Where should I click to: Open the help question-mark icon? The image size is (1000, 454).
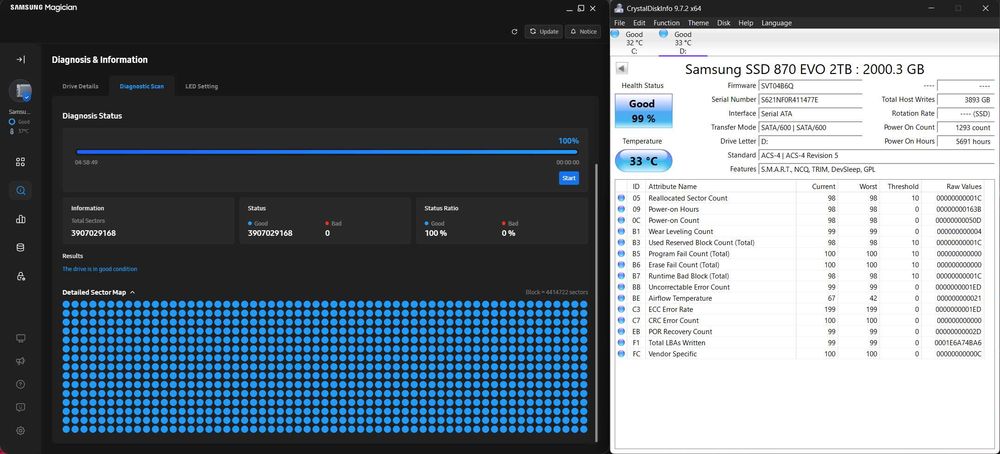point(20,384)
